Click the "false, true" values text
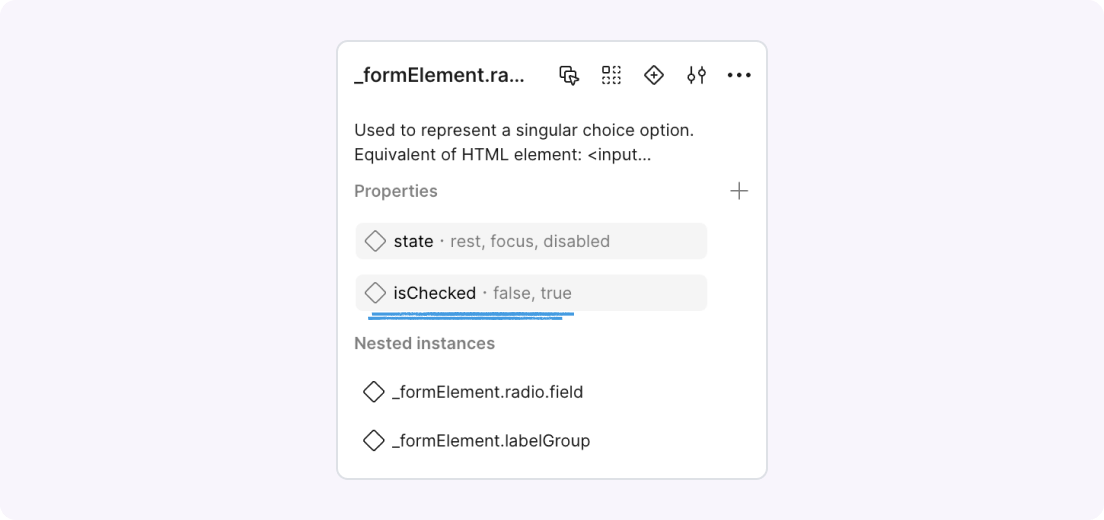Screen dimensions: 1104x520 point(532,293)
